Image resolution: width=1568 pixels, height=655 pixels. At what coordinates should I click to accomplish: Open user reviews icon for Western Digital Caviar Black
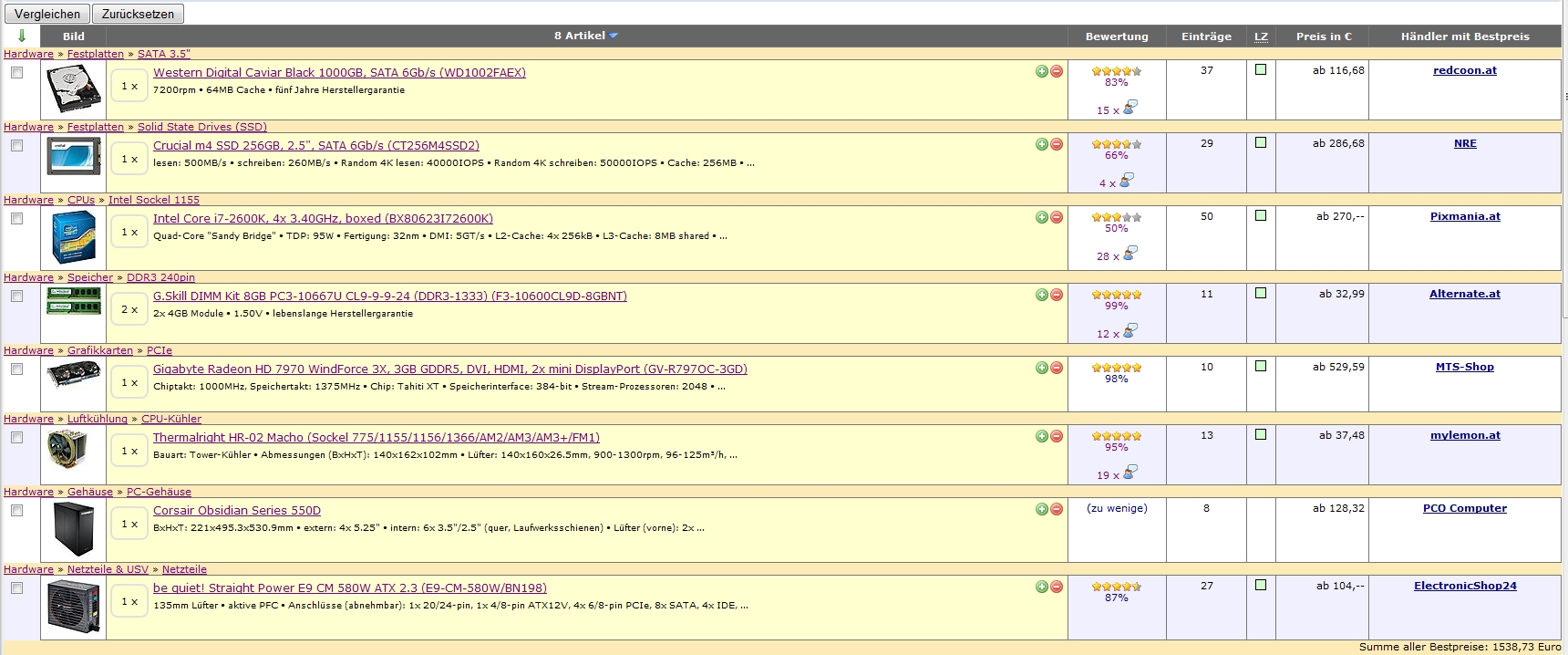pos(1130,108)
